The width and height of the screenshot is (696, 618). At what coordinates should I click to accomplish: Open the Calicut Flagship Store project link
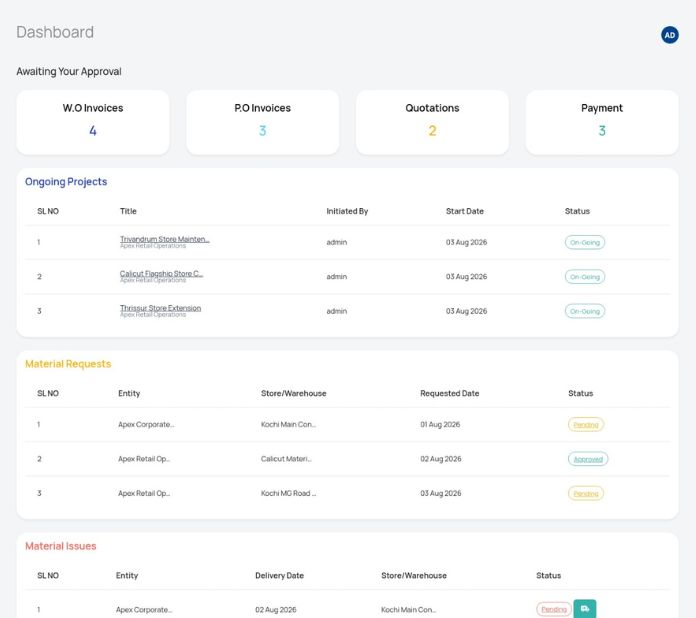point(161,273)
